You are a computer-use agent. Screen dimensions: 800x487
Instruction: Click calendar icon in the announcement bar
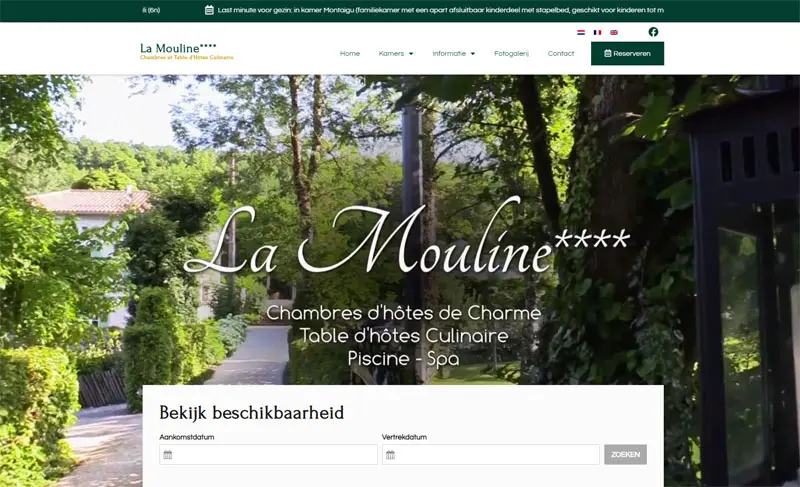click(209, 10)
